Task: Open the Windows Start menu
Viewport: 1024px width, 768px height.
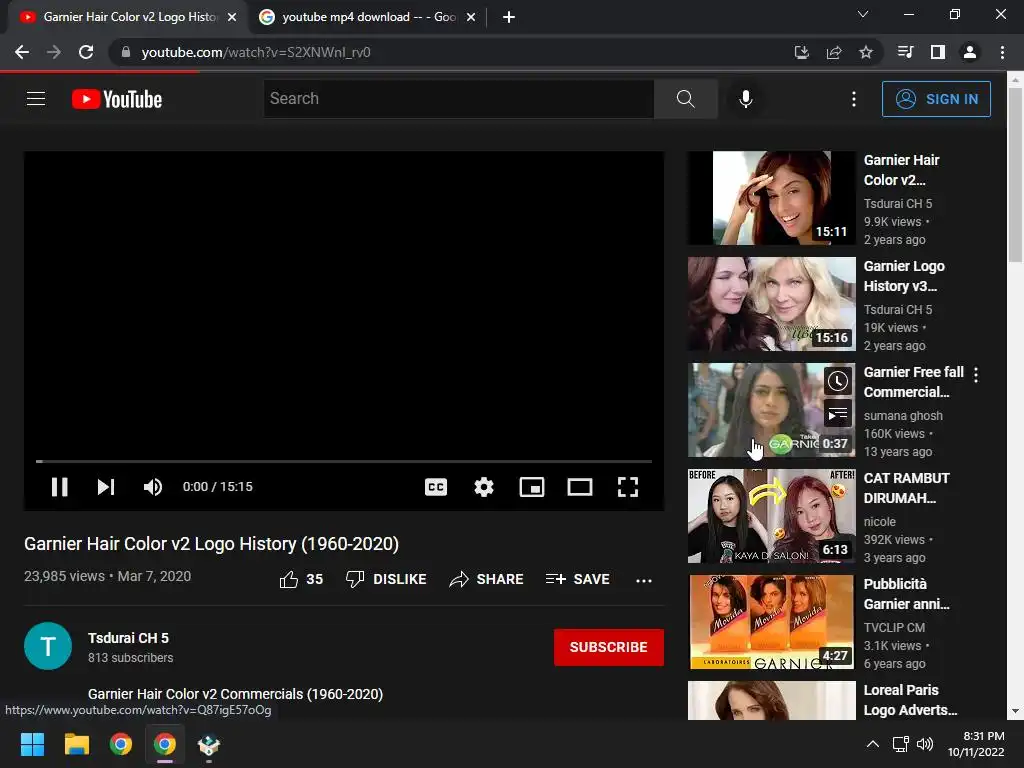Action: click(x=32, y=744)
